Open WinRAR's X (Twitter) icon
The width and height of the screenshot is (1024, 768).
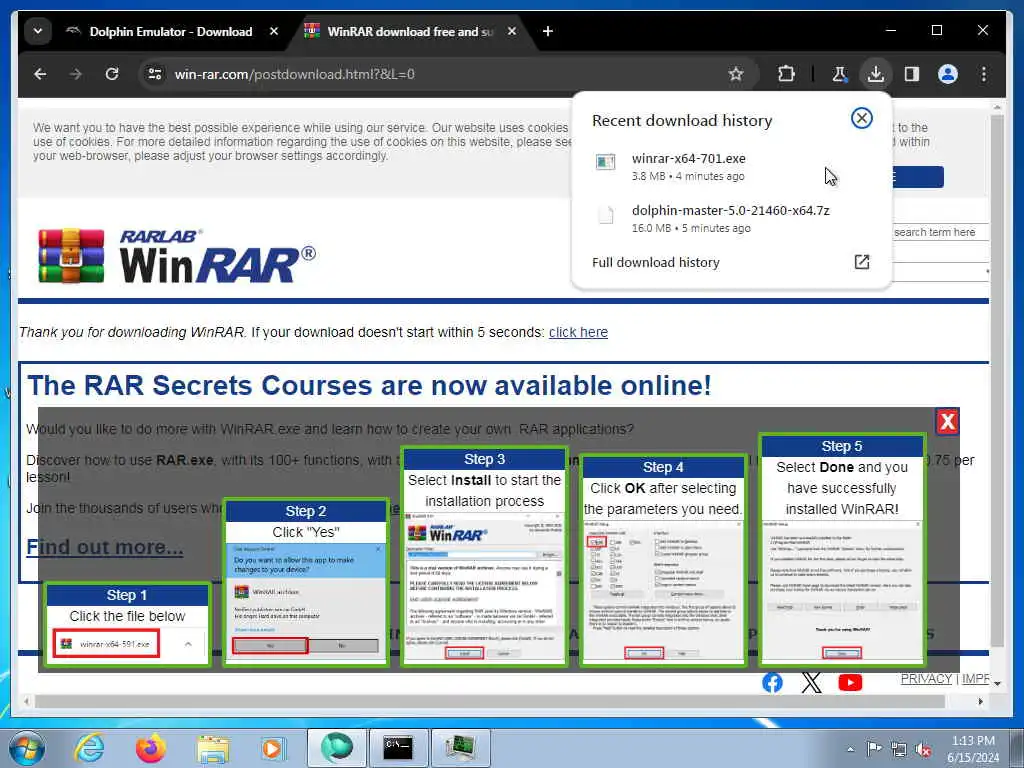point(811,682)
